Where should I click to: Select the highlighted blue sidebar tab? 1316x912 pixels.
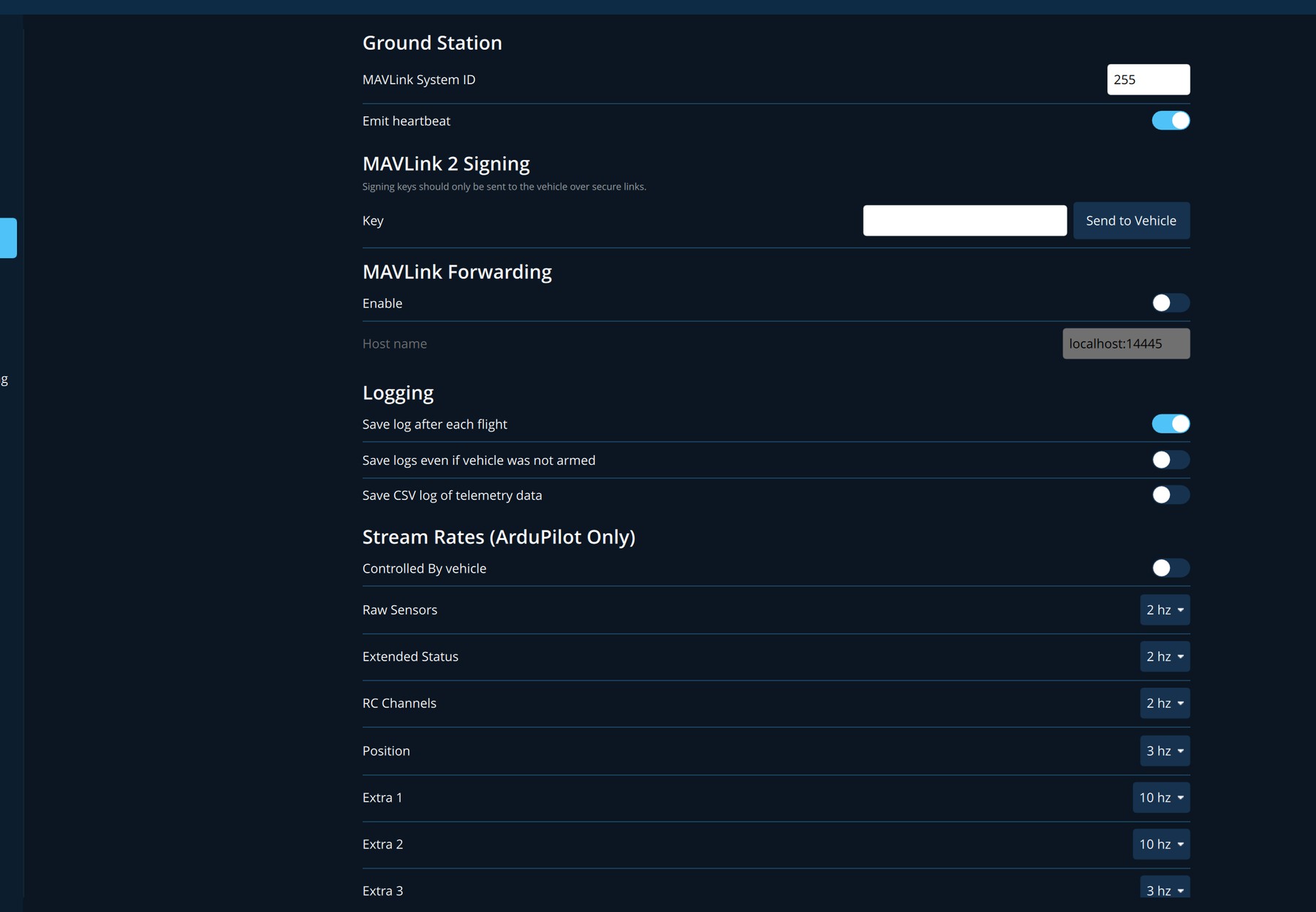8,237
